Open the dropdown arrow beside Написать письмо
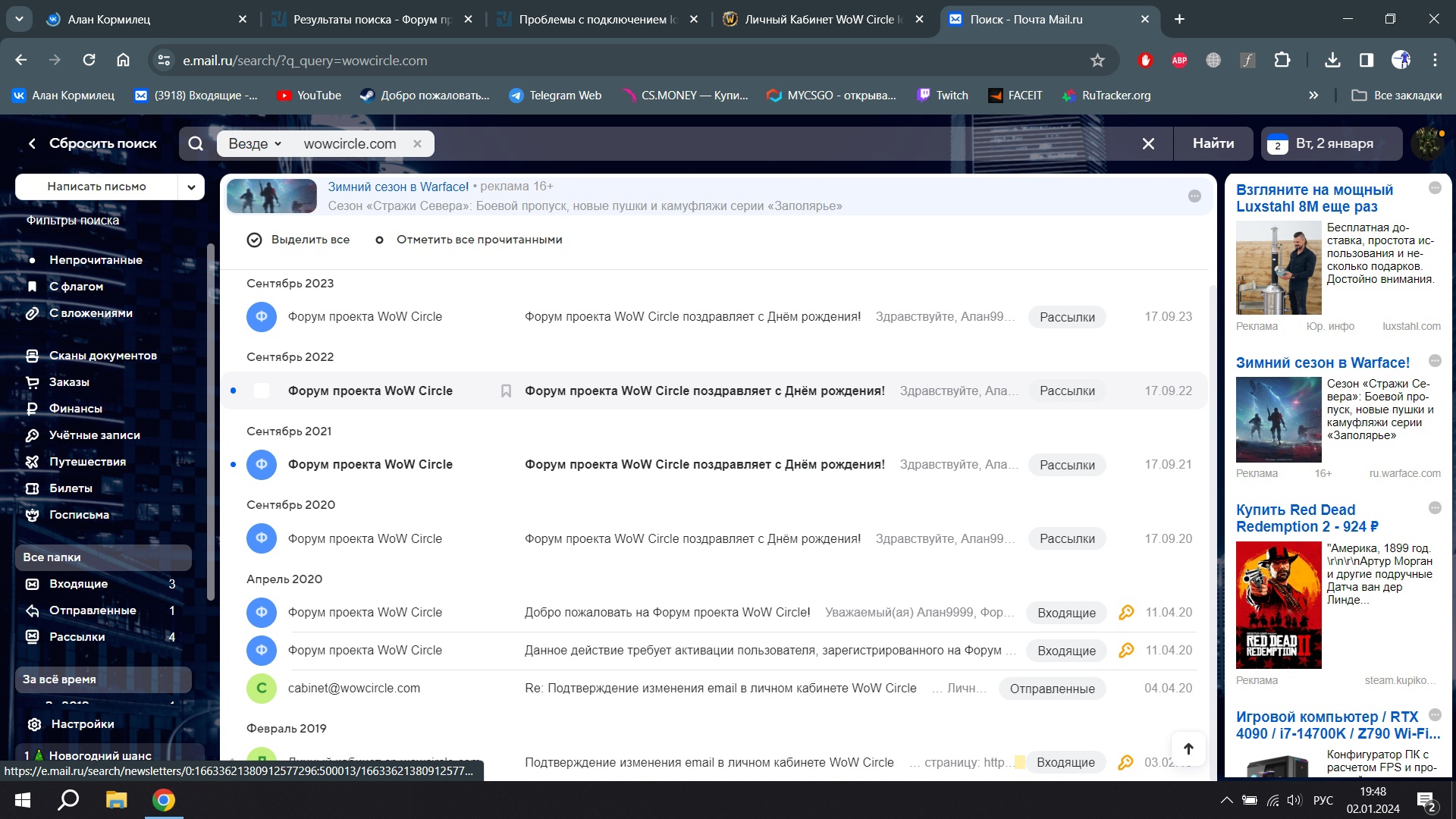This screenshot has width=1456, height=819. 191,187
